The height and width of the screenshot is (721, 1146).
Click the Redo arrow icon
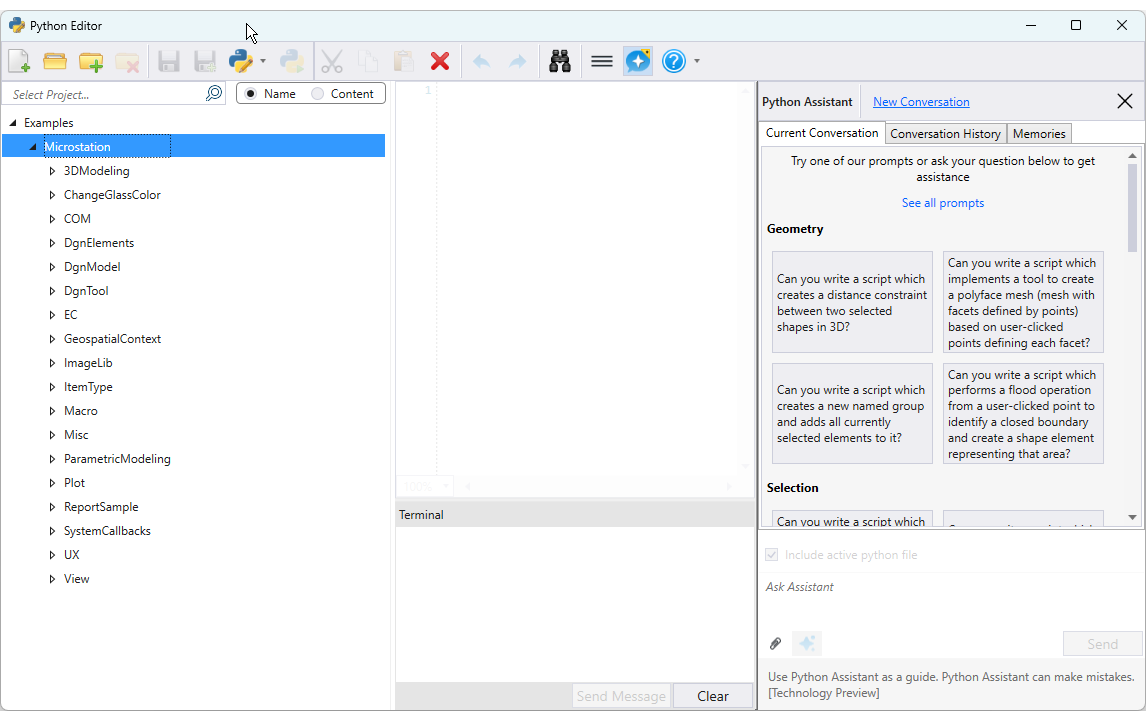pos(517,61)
